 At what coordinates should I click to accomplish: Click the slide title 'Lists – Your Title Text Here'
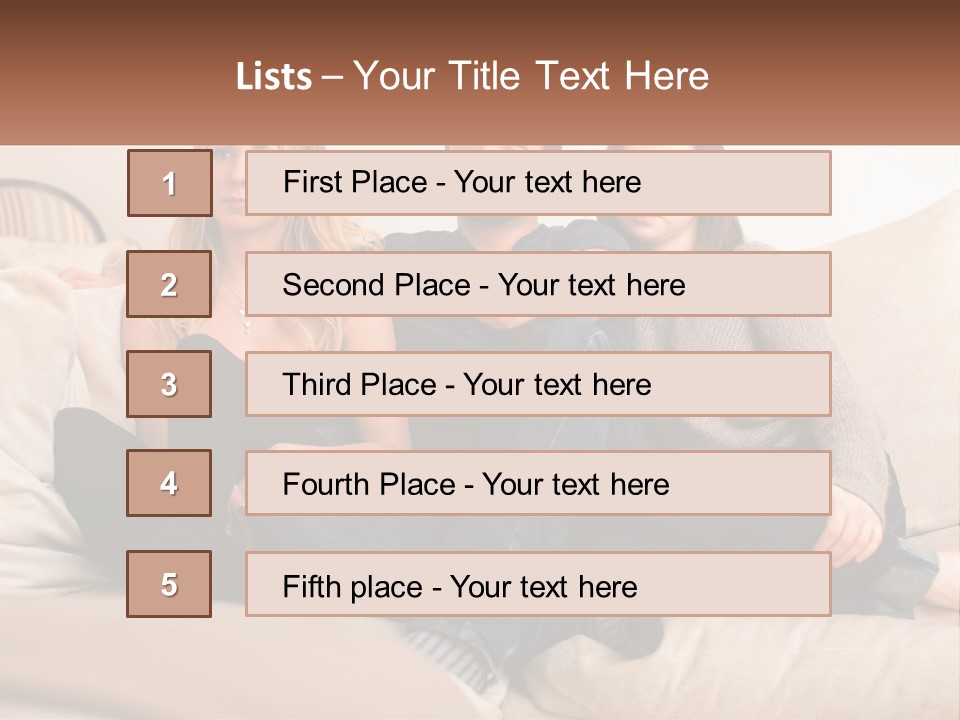(x=473, y=76)
